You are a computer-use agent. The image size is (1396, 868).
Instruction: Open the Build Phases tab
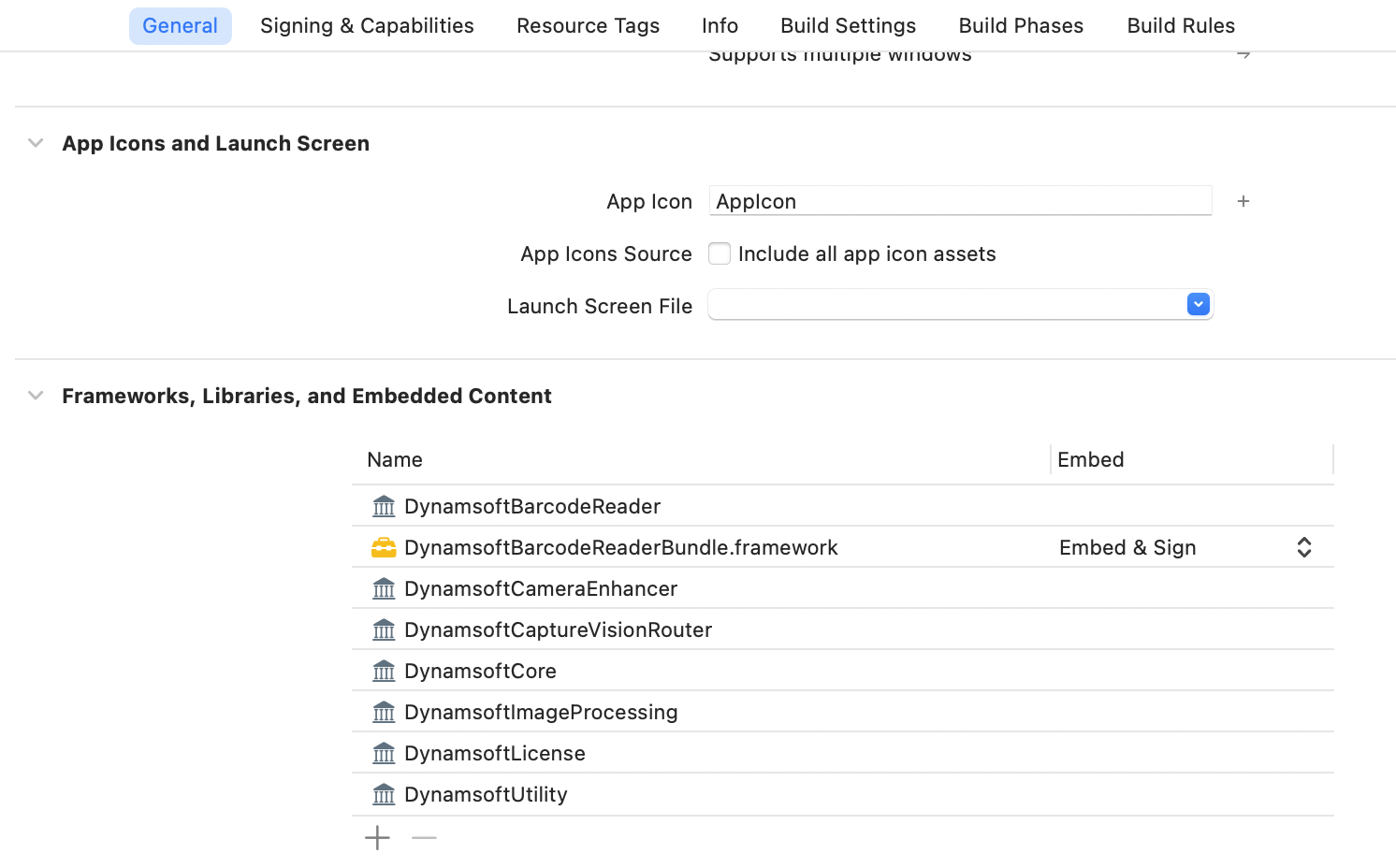tap(1020, 25)
